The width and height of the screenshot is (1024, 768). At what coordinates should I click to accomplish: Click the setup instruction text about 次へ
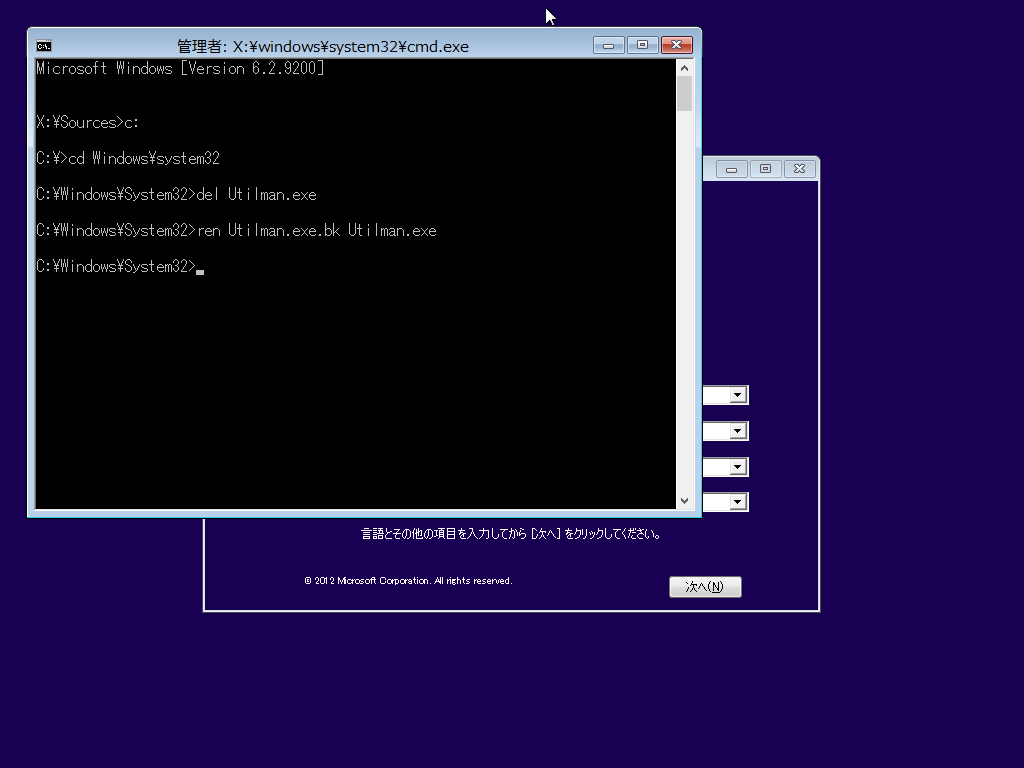511,534
